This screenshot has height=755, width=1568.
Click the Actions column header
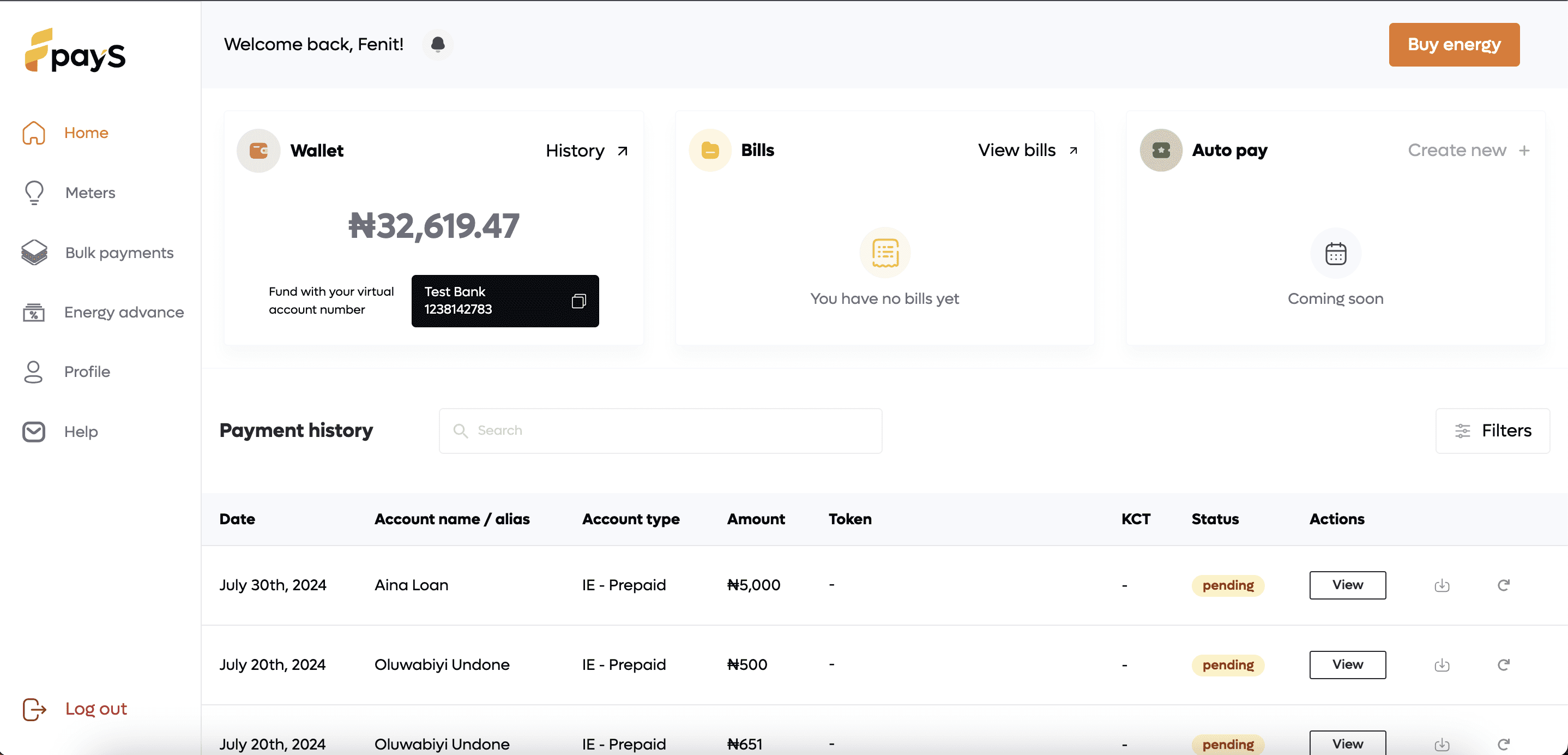(1337, 519)
